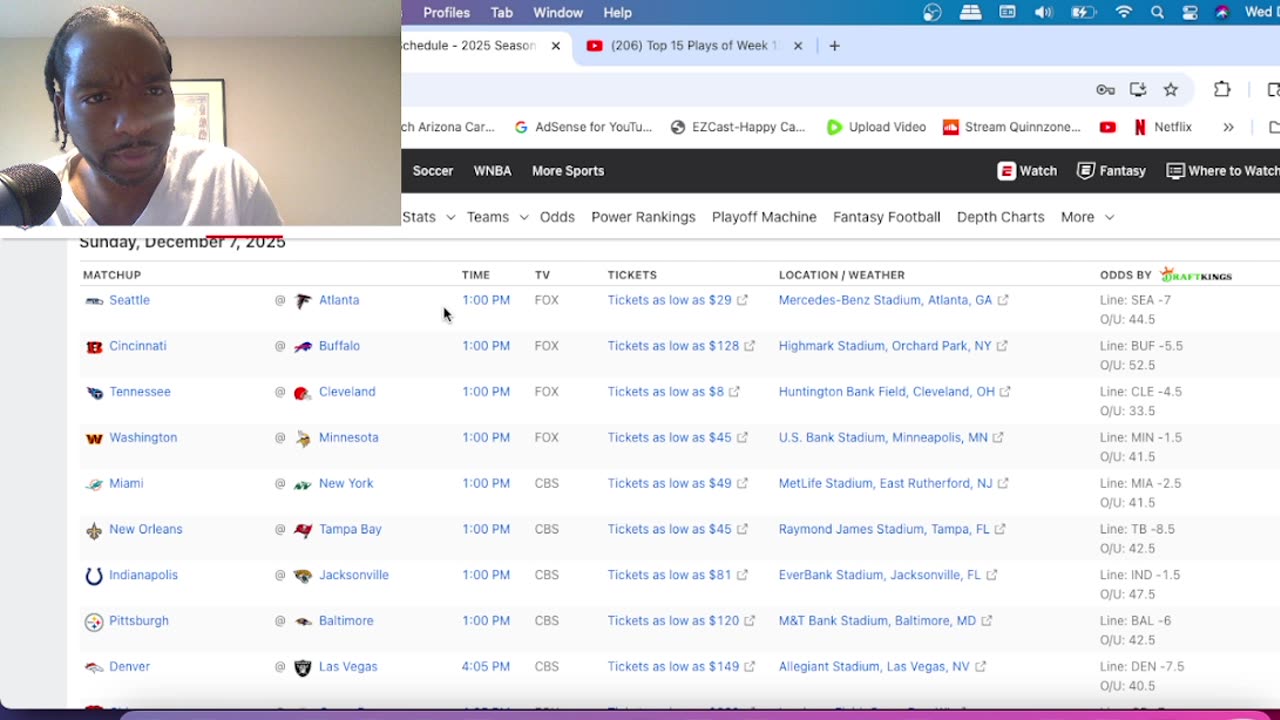Click the Buffalo Bills logo
This screenshot has width=1280, height=720.
pyautogui.click(x=303, y=347)
